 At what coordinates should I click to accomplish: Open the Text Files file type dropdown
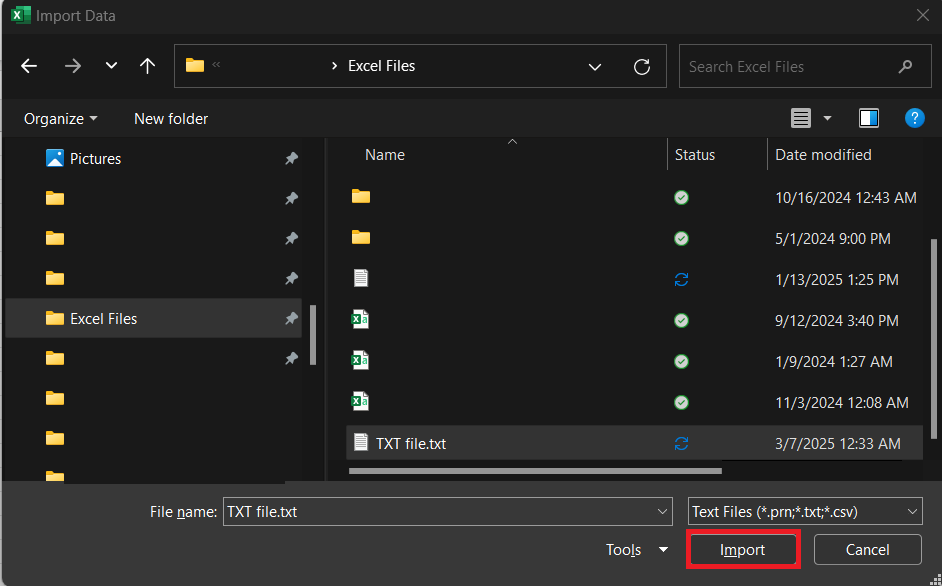pyautogui.click(x=805, y=511)
